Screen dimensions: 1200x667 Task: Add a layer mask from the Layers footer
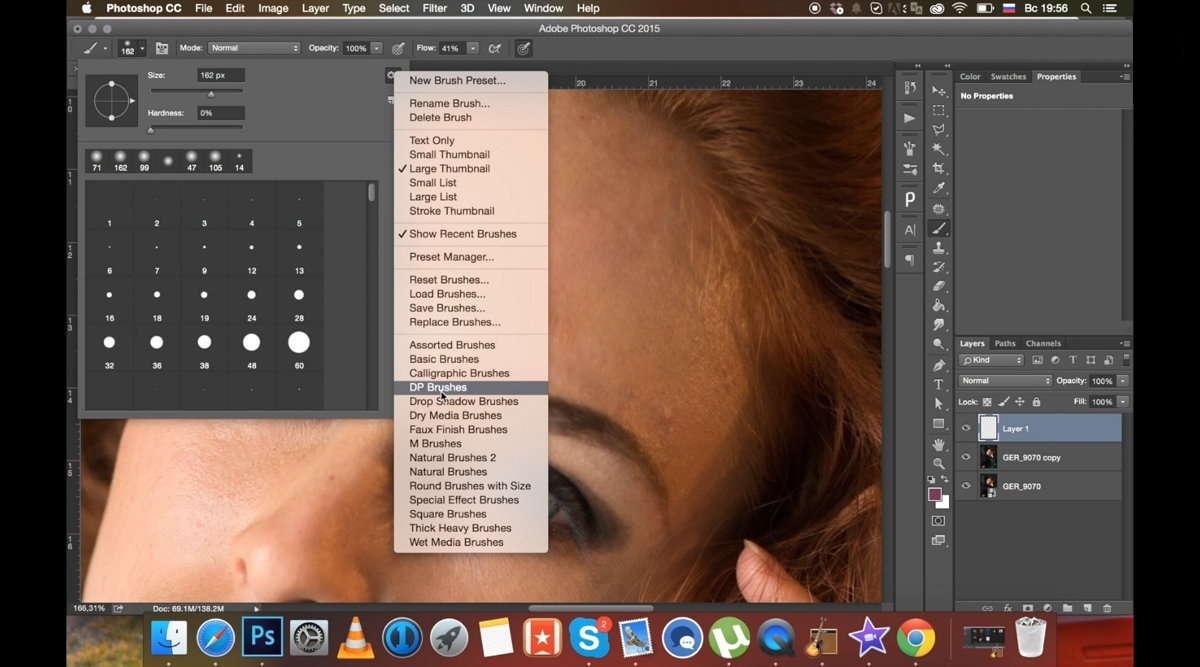pyautogui.click(x=1027, y=607)
